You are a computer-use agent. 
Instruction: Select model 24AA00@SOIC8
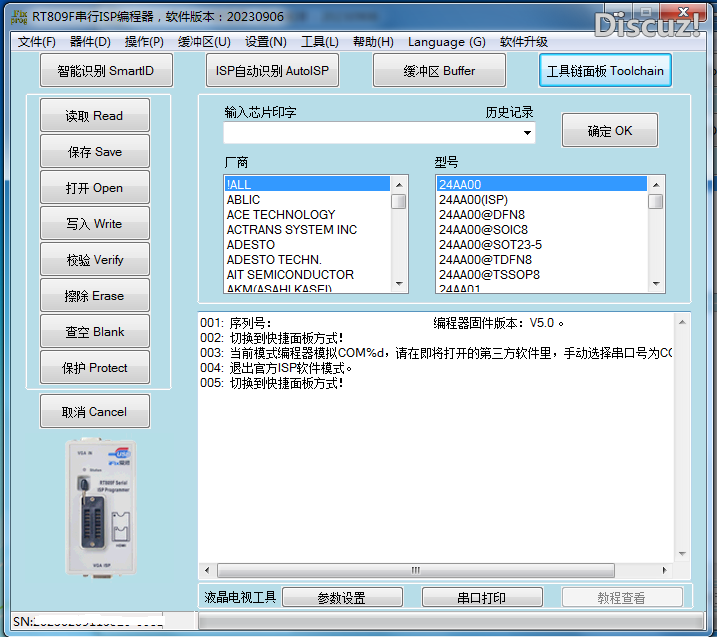541,230
